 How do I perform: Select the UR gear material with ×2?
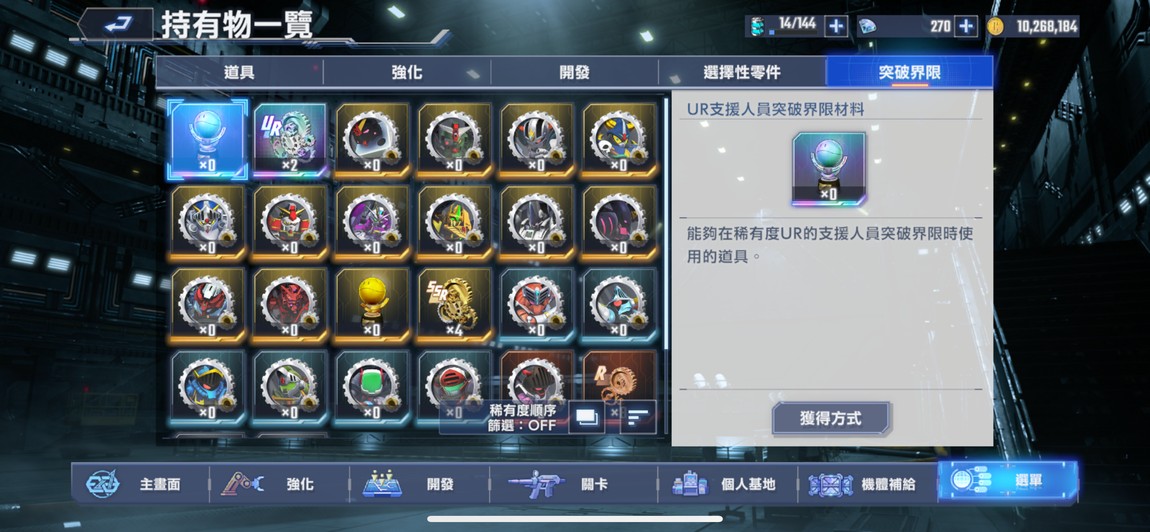click(x=290, y=140)
